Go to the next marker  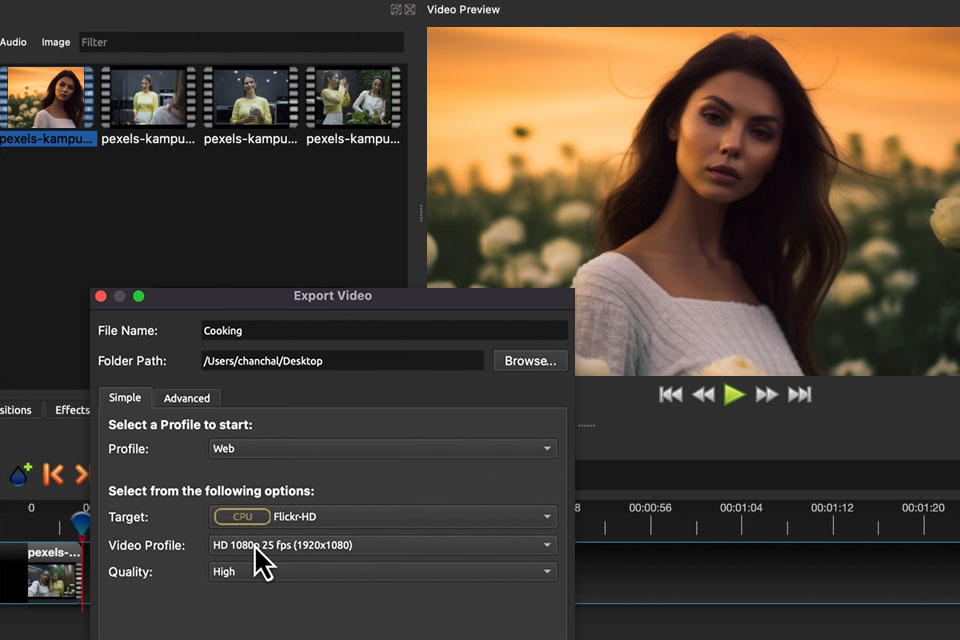pos(82,474)
